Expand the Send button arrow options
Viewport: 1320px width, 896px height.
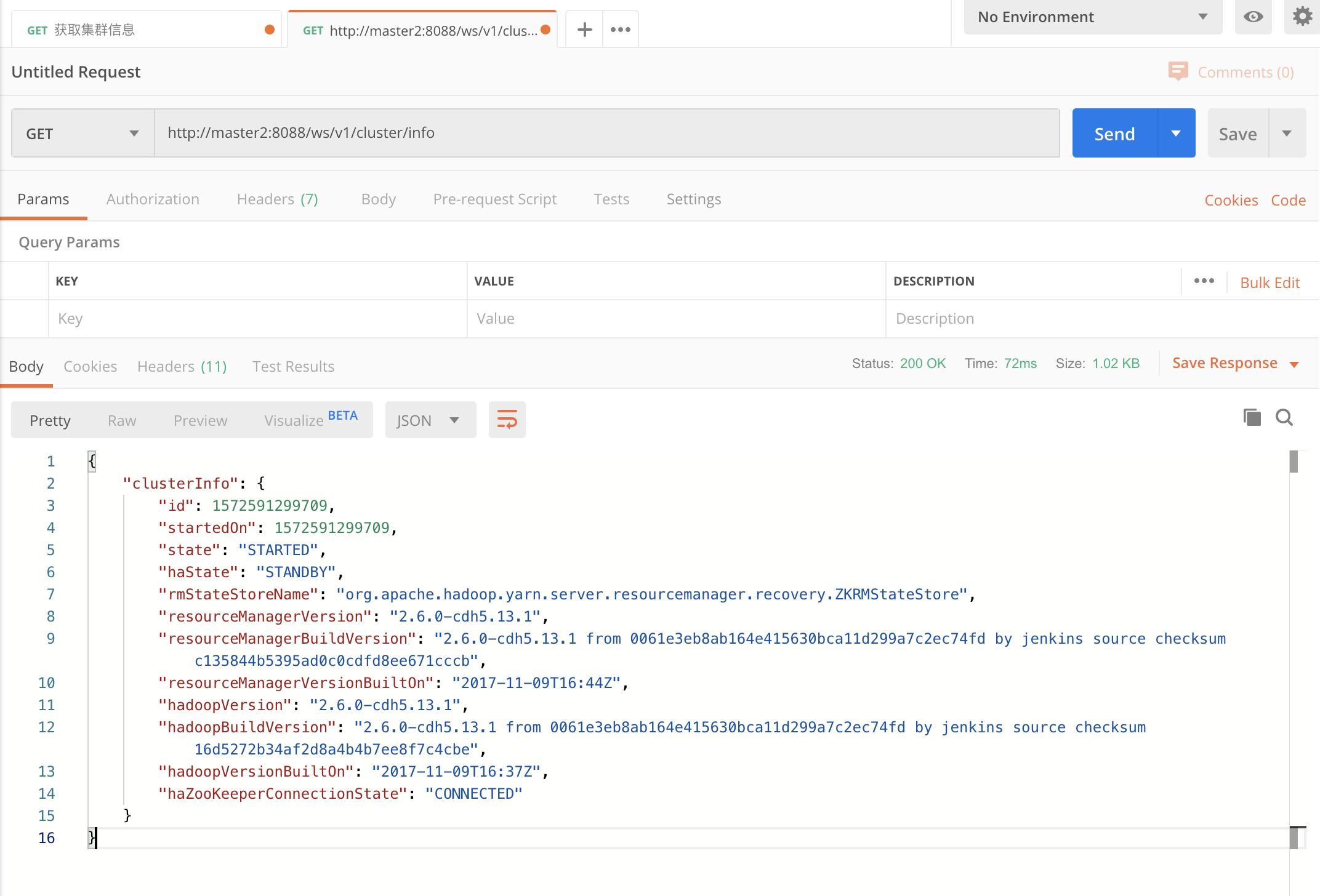[1176, 134]
